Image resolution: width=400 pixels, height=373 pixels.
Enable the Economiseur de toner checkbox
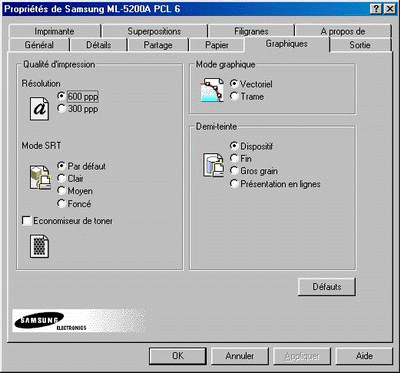(26, 221)
